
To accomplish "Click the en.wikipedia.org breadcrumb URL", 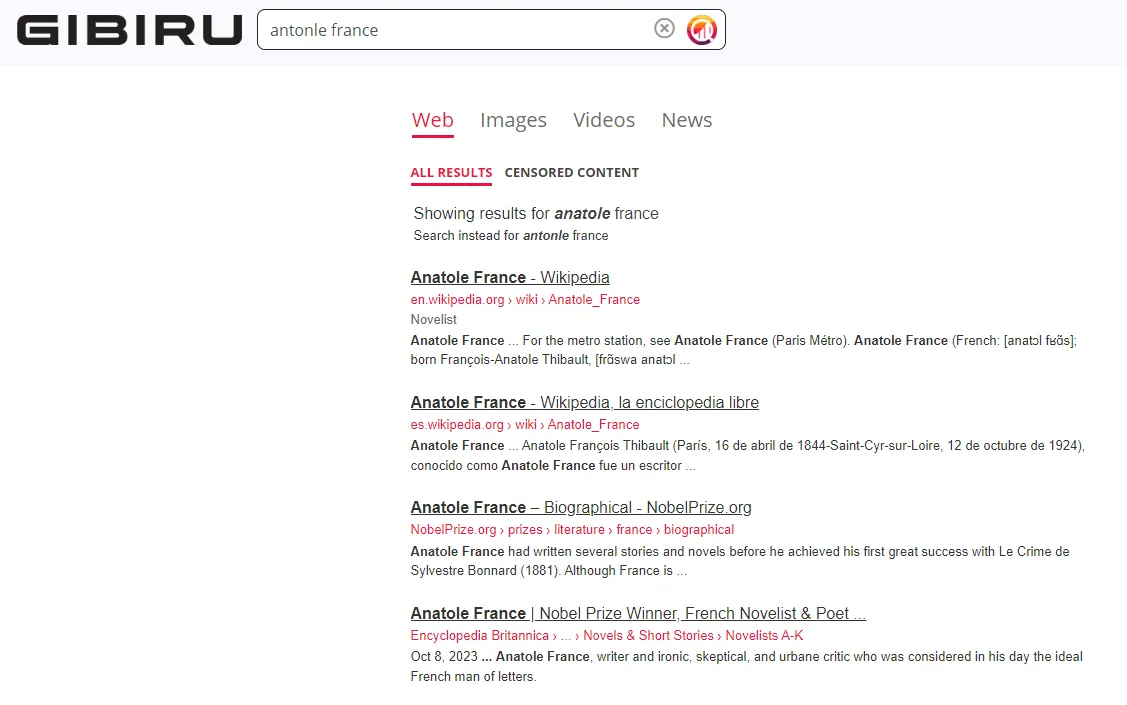I will 525,300.
